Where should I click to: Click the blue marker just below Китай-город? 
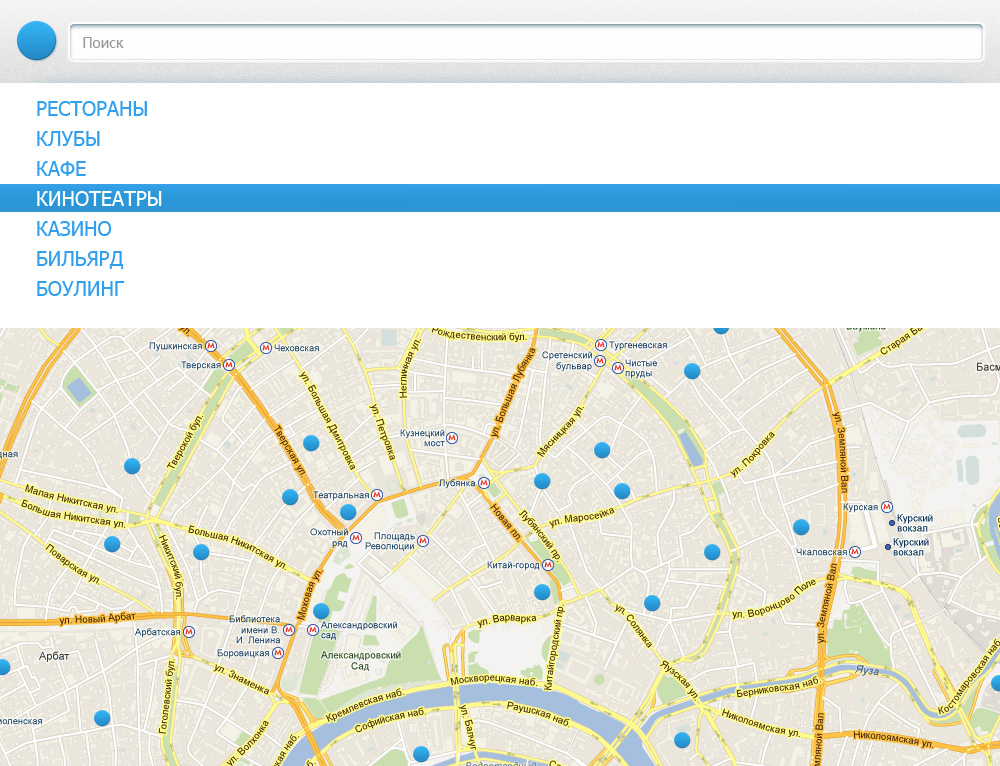[542, 592]
